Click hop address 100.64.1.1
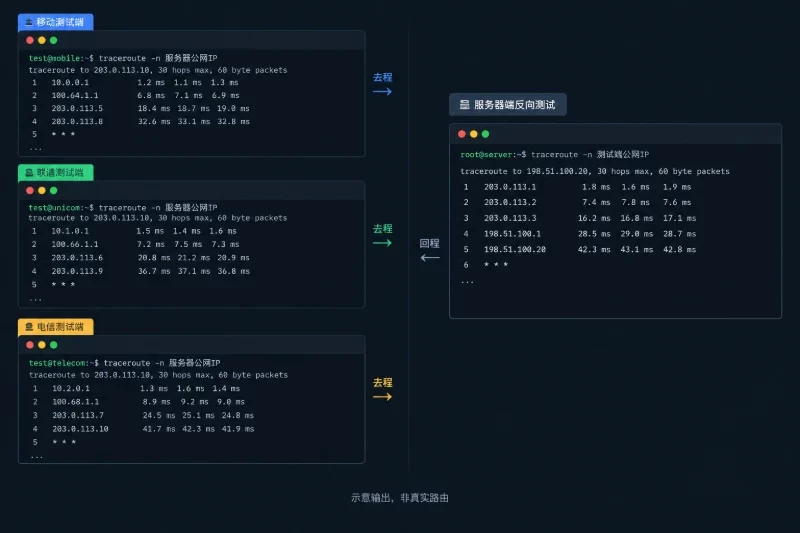Viewport: 800px width, 533px height. click(x=75, y=95)
